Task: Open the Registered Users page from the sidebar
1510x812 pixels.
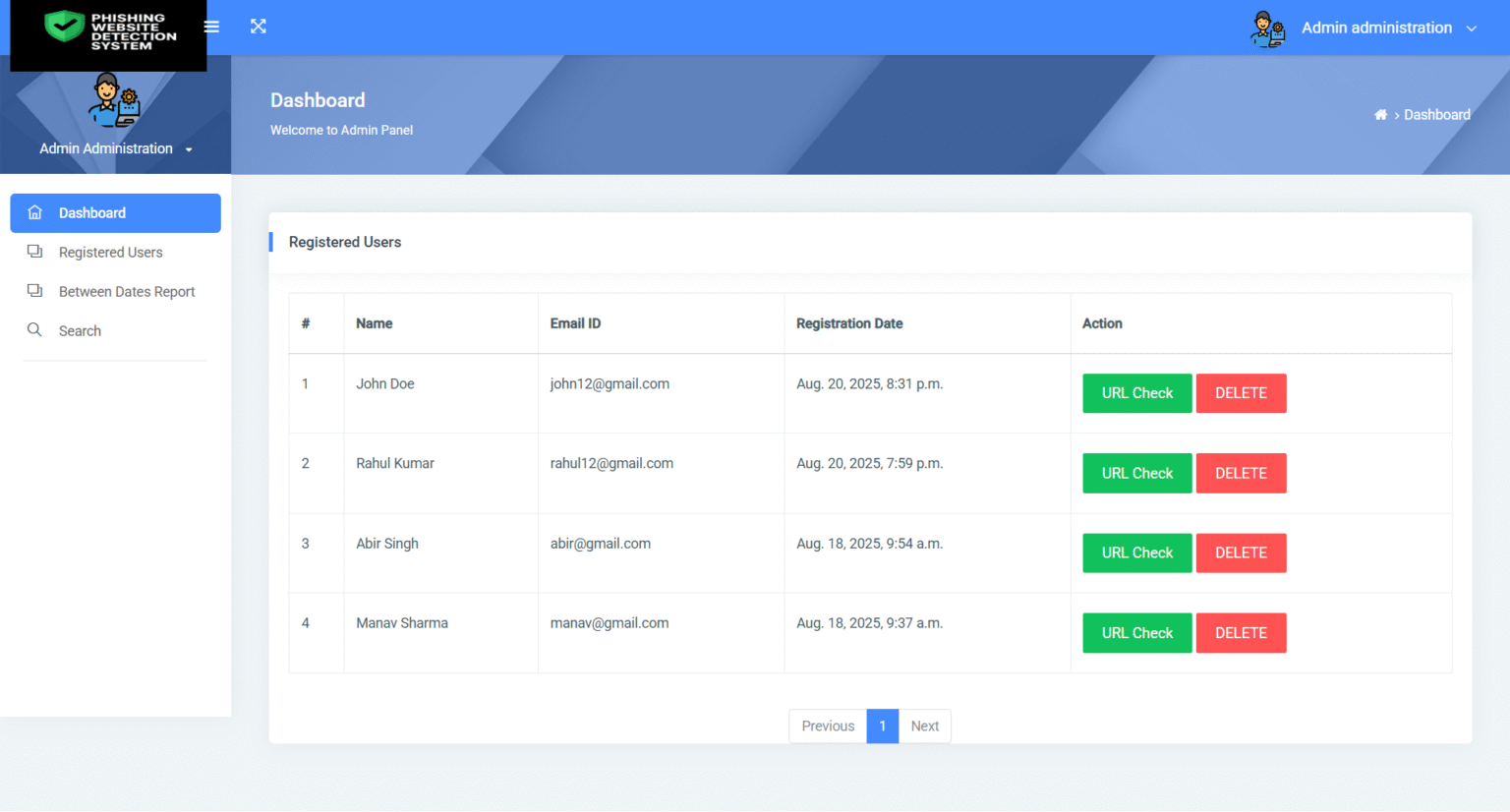Action: click(110, 252)
